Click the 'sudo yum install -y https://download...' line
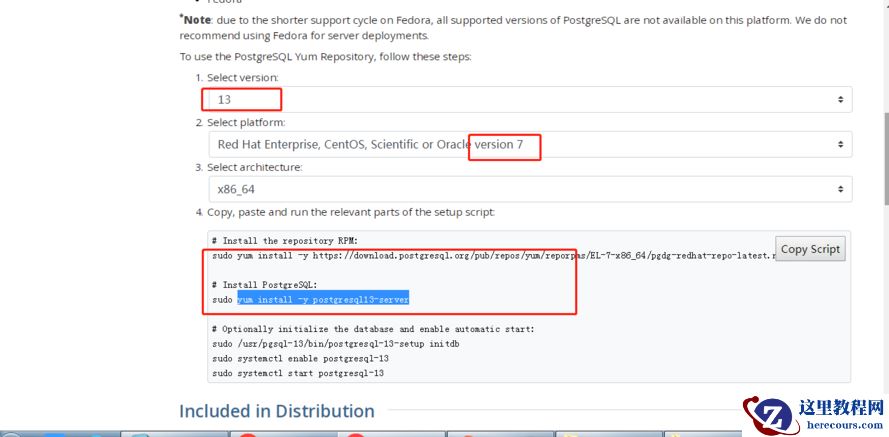Screen dimensions: 889x437 (x=493, y=256)
